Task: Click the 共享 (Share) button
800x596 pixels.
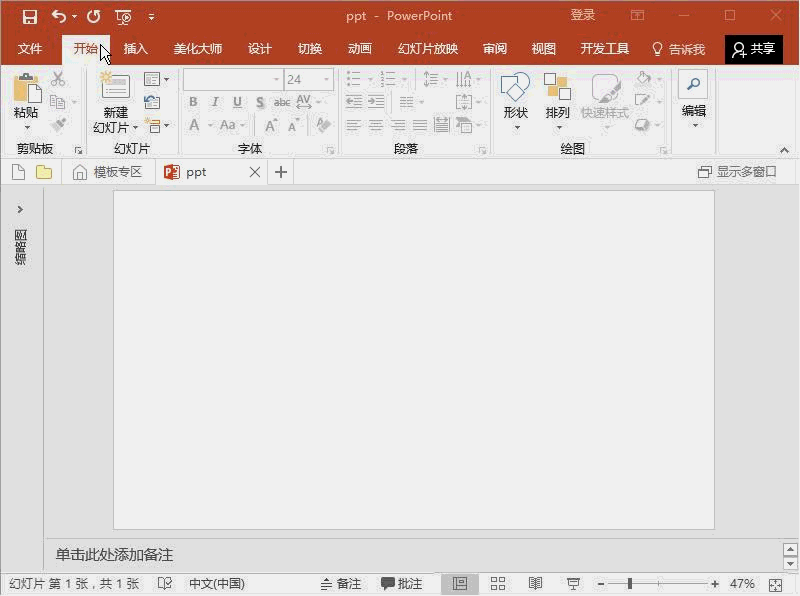Action: (x=753, y=49)
